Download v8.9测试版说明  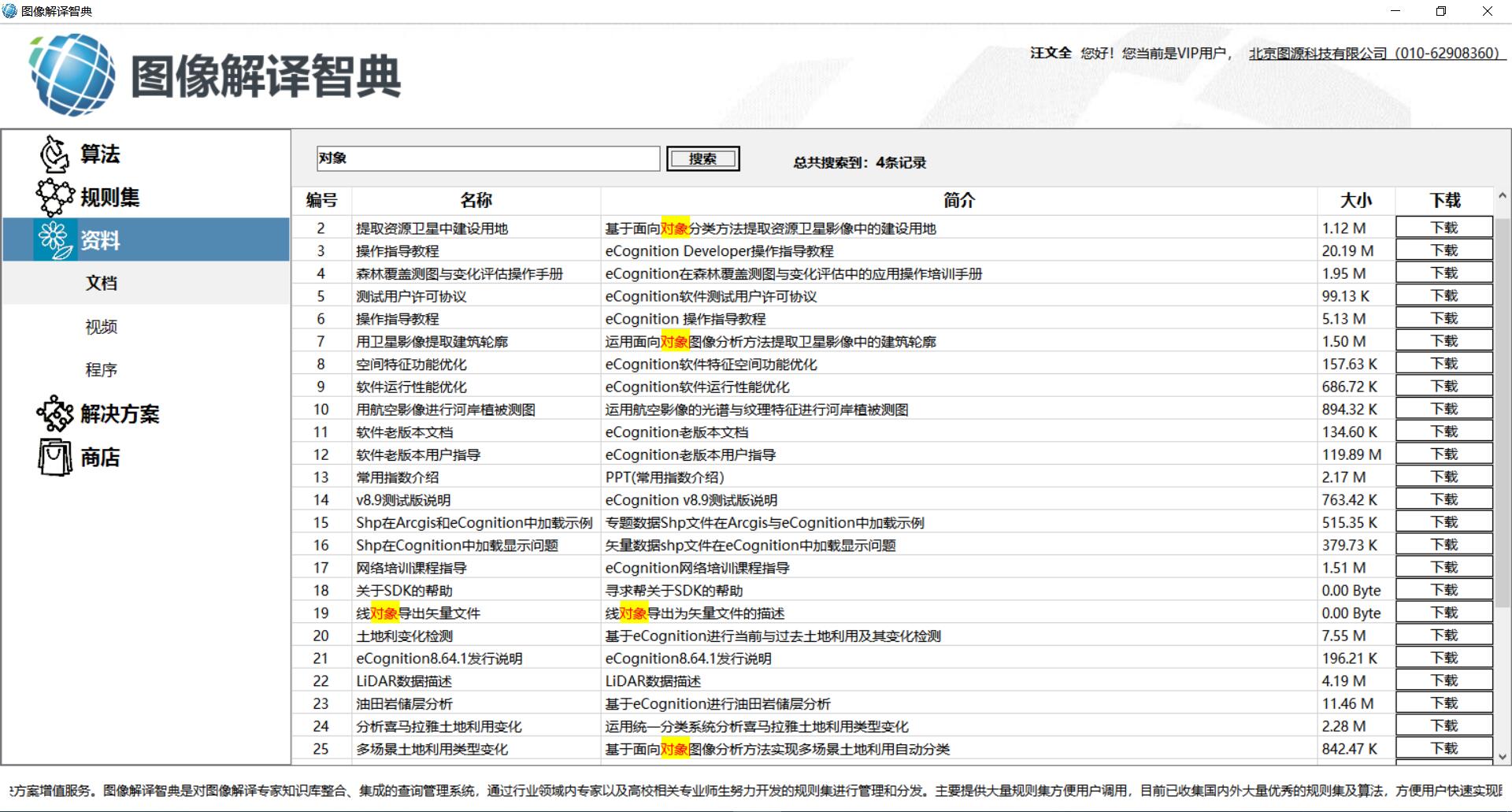[1444, 499]
